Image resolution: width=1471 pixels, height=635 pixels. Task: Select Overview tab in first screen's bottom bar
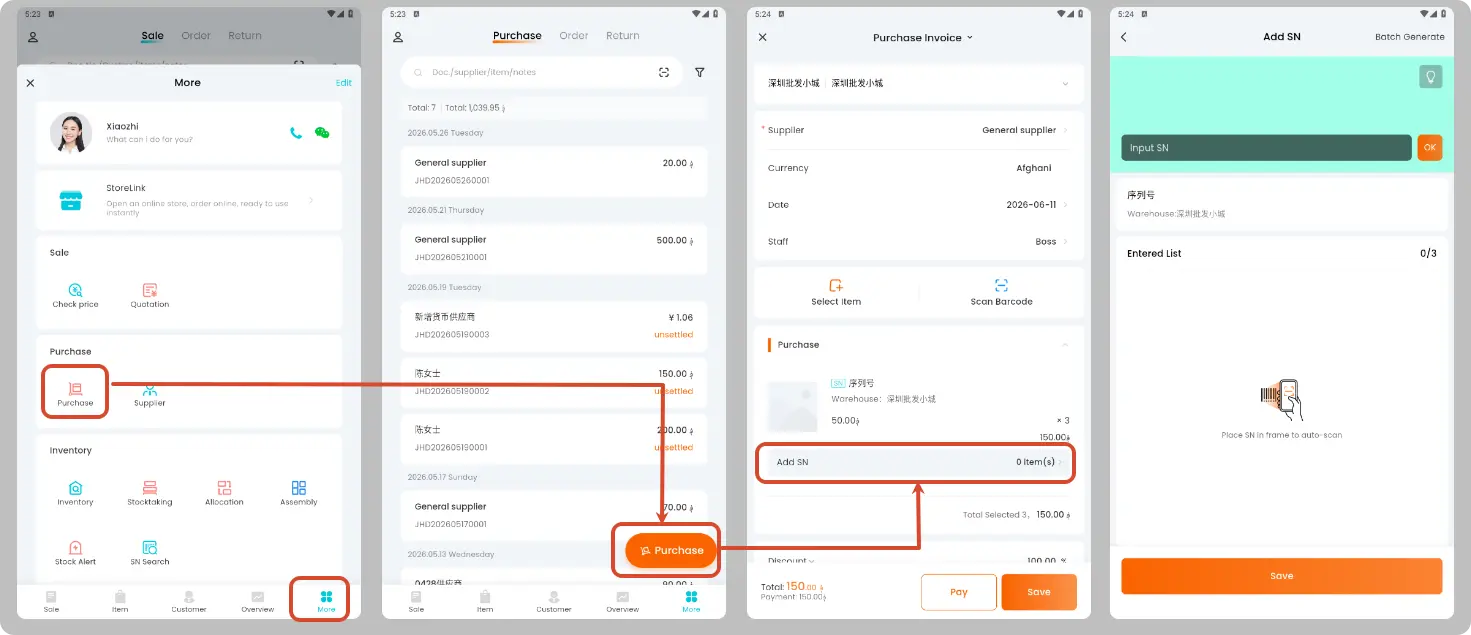[x=257, y=601]
